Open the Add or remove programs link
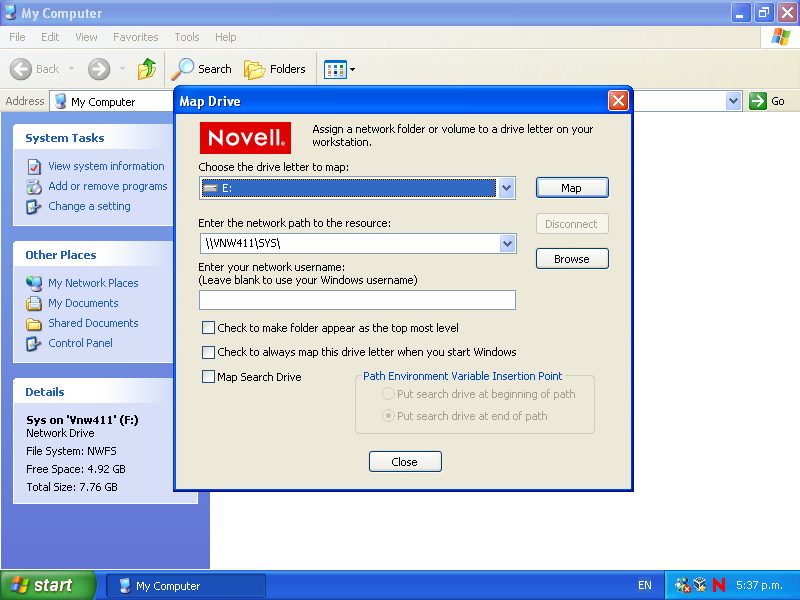 [108, 186]
